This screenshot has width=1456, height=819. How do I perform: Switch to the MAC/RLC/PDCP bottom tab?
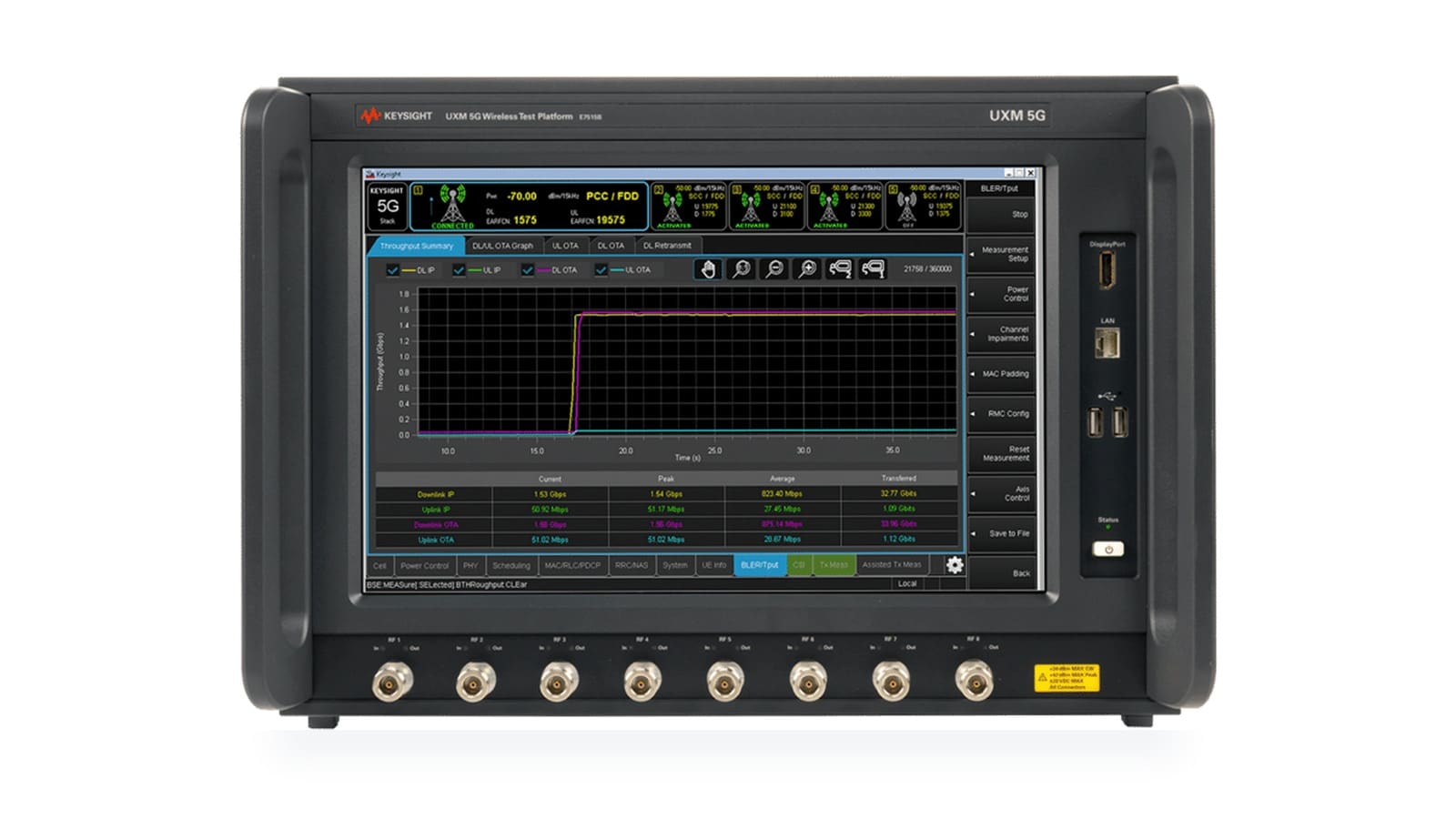572,565
